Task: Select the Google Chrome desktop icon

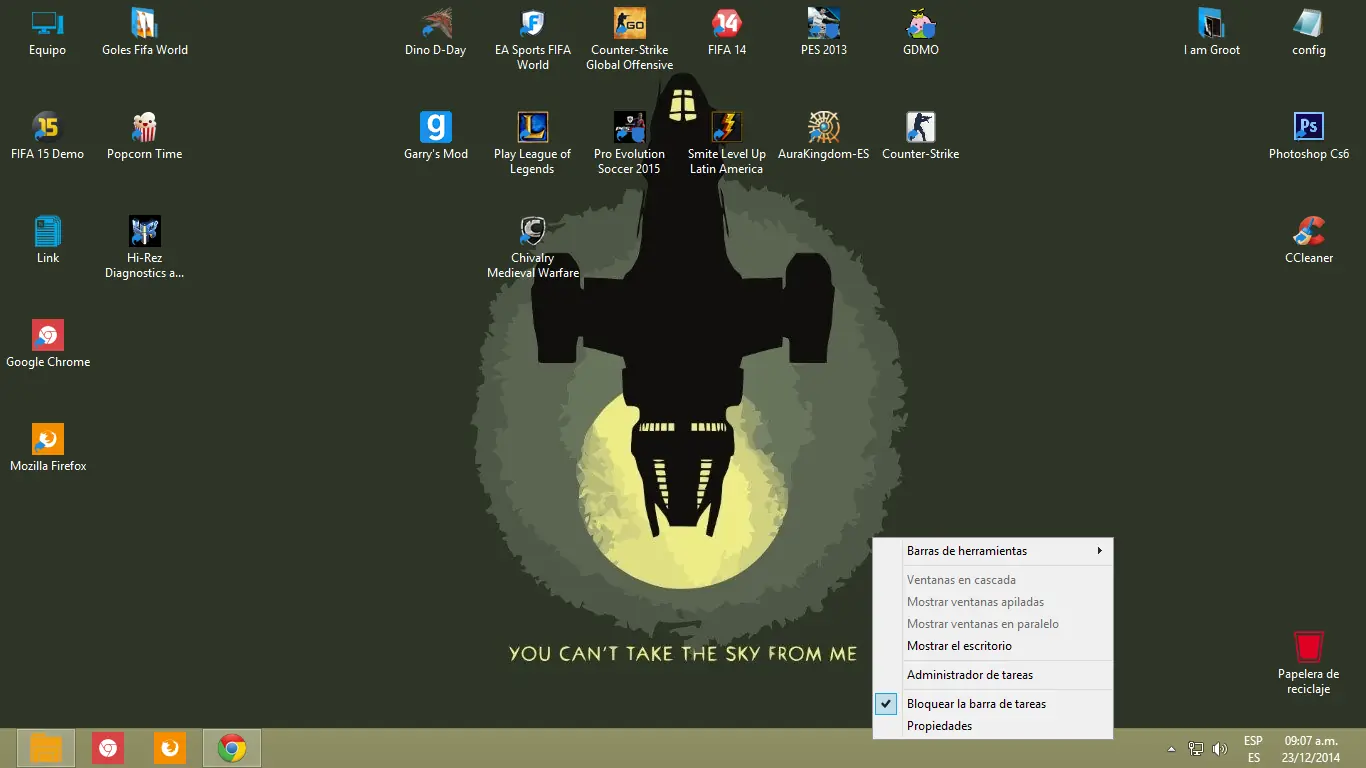Action: click(x=48, y=345)
